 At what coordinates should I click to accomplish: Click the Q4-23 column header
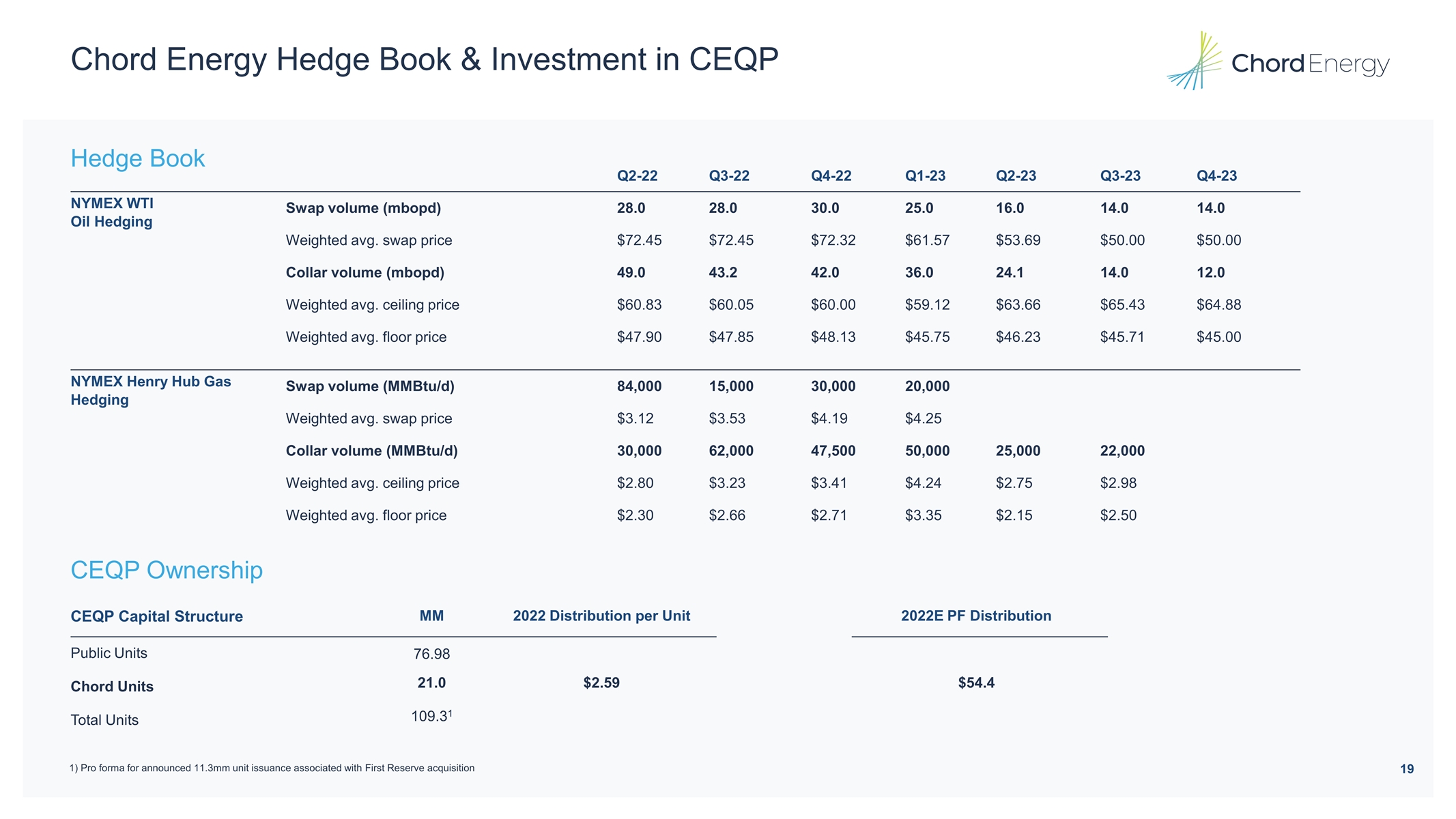click(x=1216, y=176)
